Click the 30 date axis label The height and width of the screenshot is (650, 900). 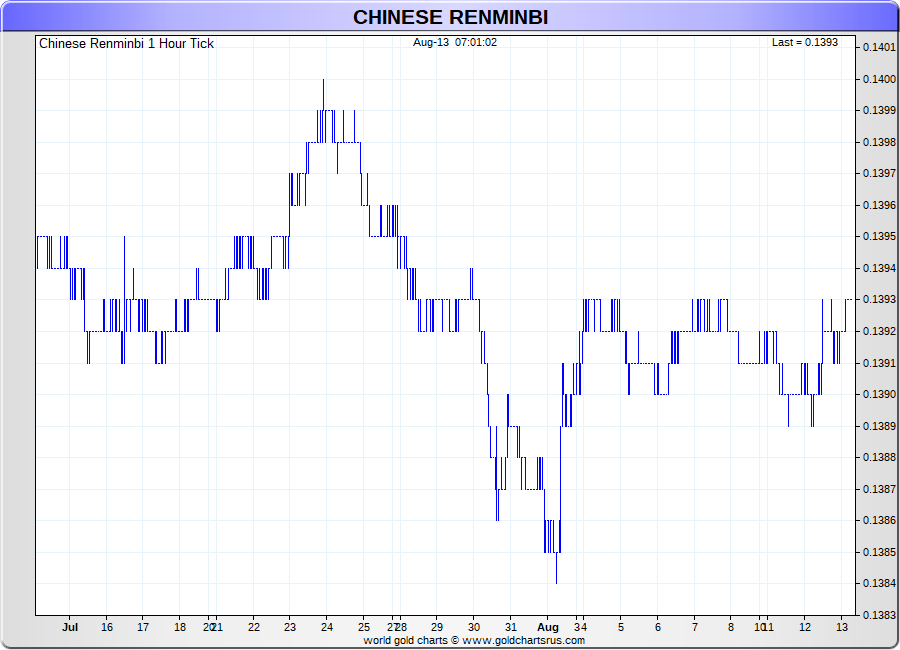[474, 627]
